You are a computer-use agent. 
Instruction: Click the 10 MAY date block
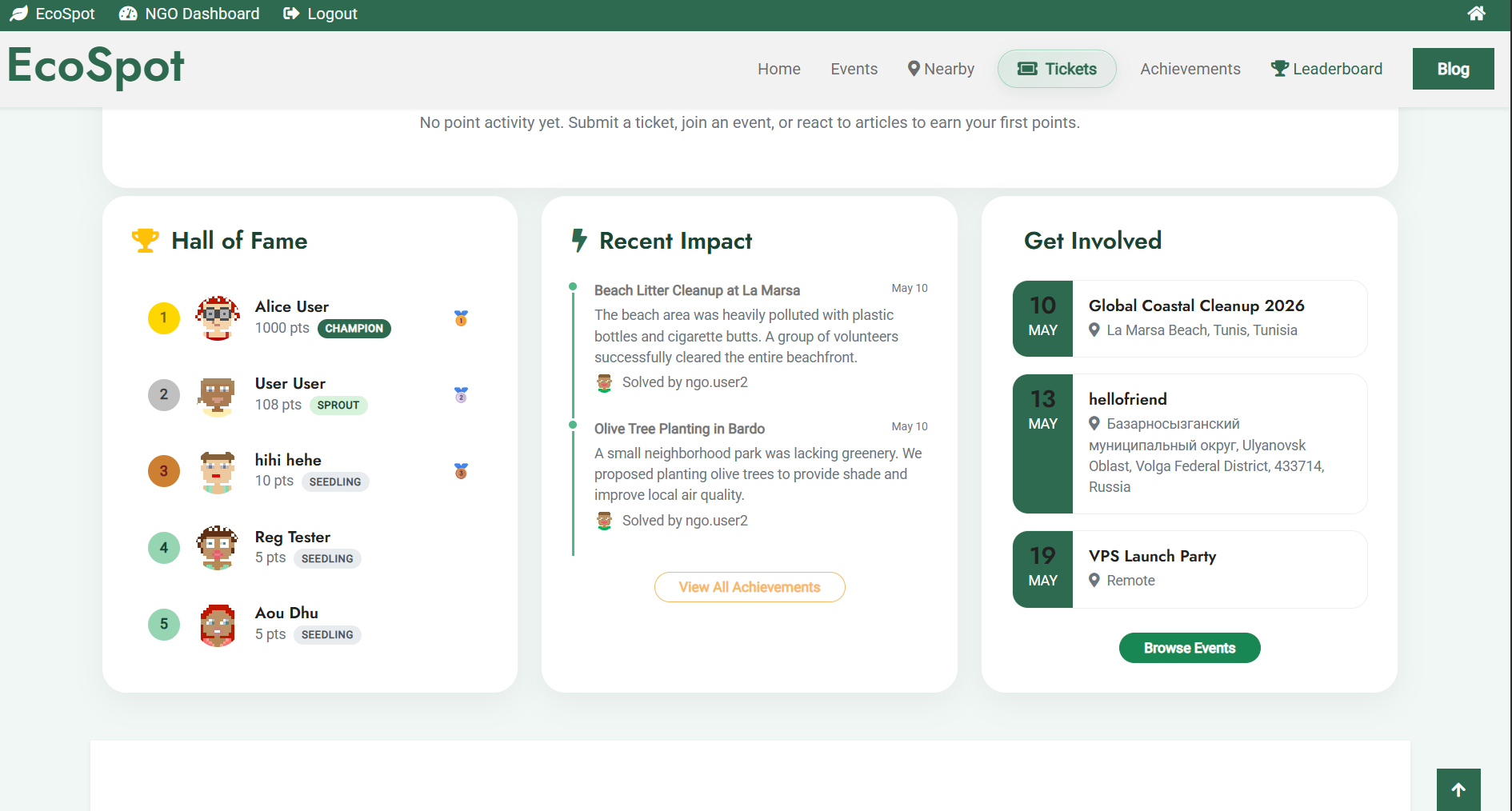(x=1042, y=318)
